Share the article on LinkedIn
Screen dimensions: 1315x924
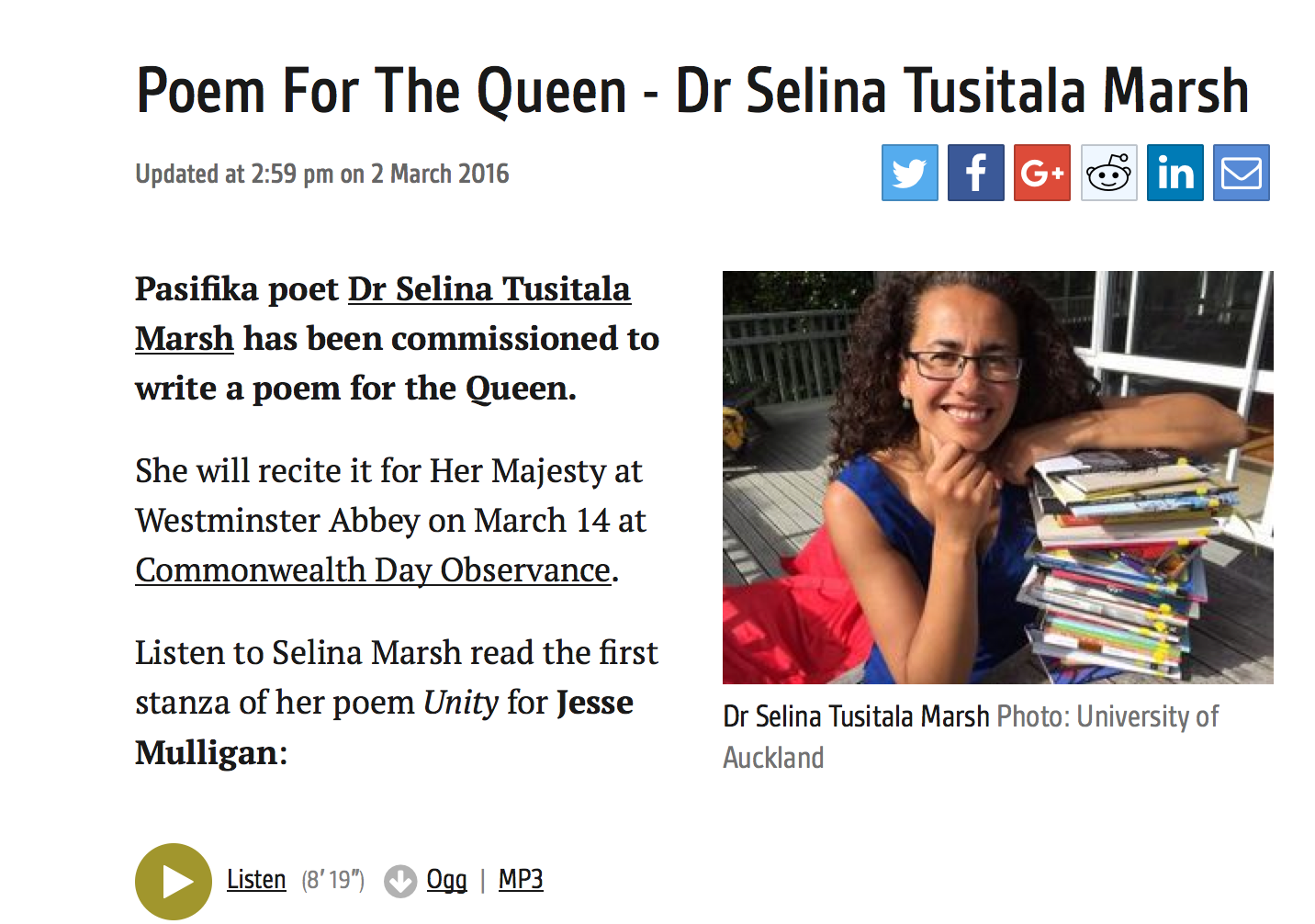pyautogui.click(x=1175, y=172)
